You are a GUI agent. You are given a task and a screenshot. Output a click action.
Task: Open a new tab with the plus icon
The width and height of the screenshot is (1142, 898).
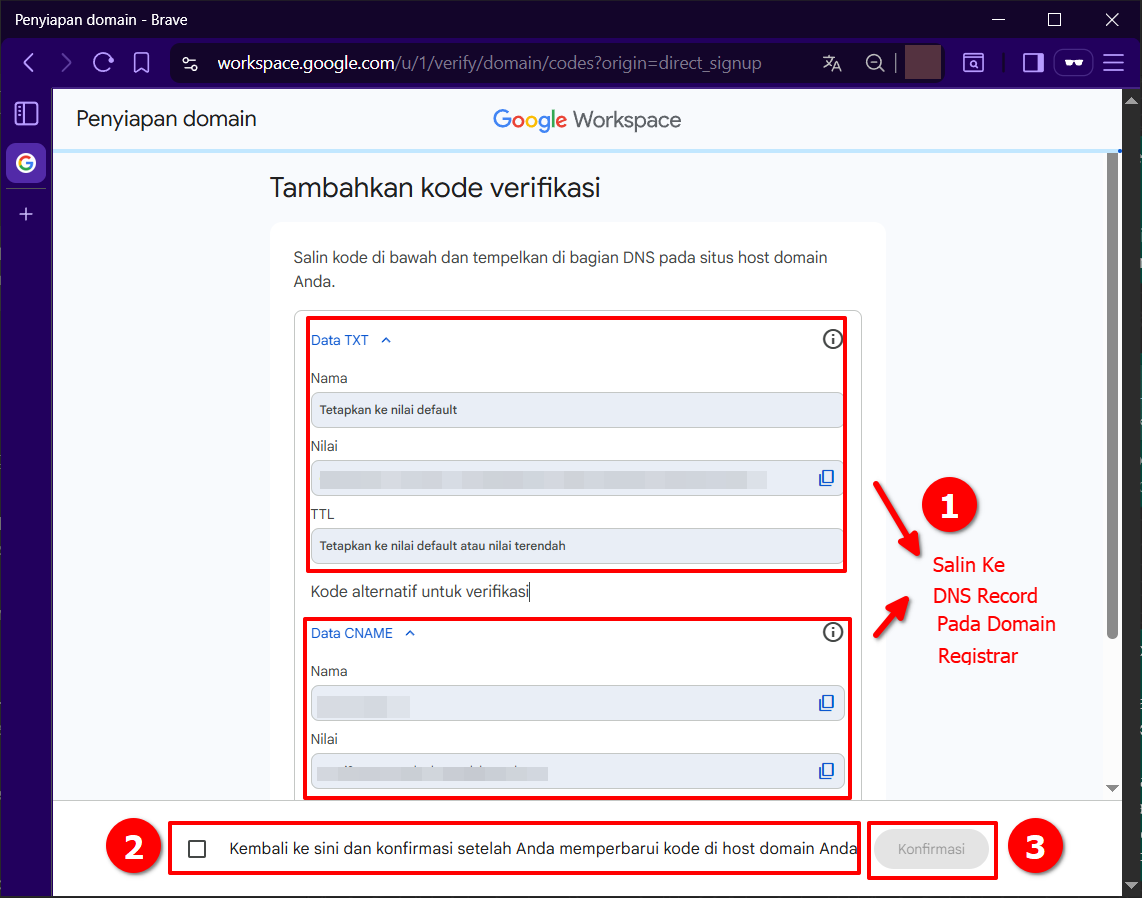click(x=26, y=214)
